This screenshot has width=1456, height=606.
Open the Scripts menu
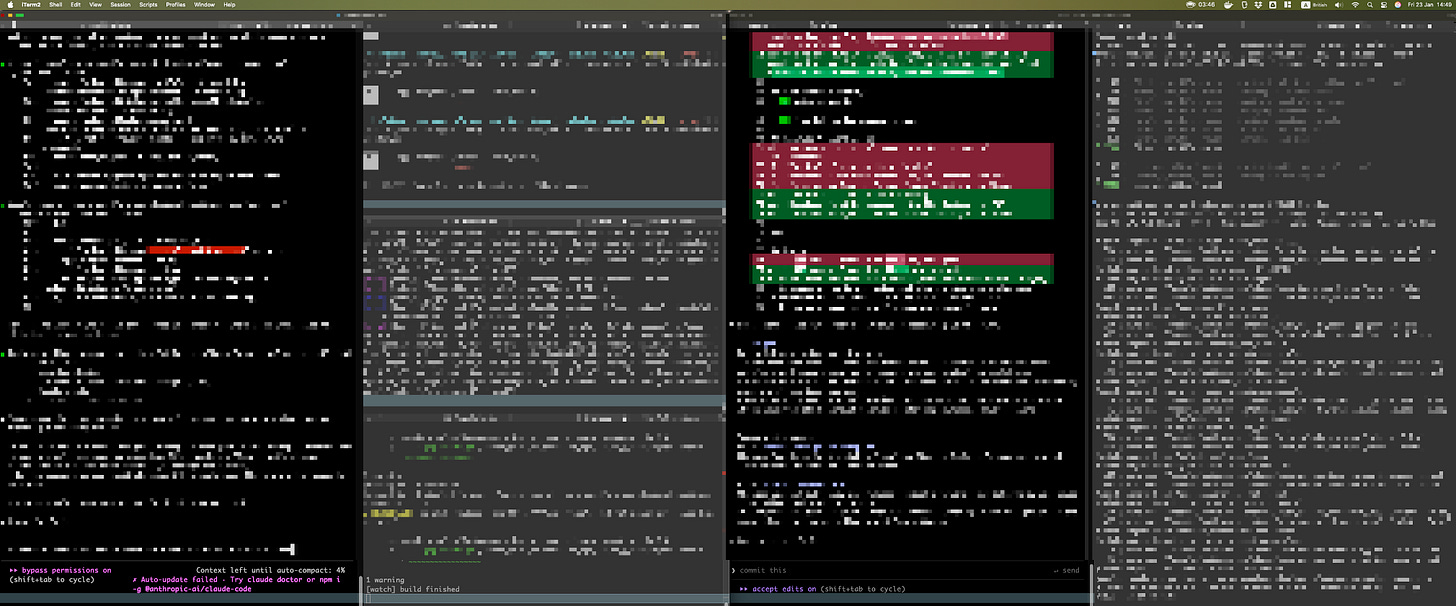147,4
